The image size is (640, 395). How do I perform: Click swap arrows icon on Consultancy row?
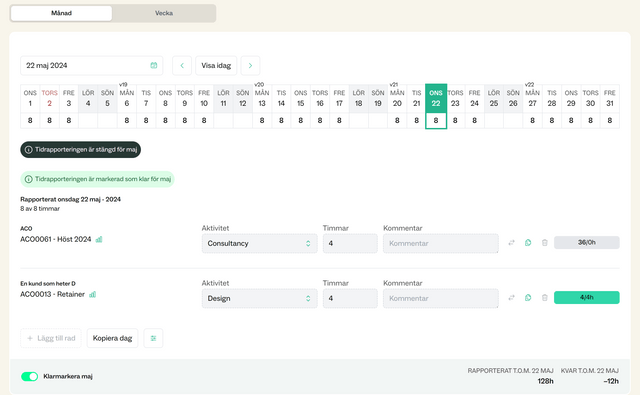511,243
